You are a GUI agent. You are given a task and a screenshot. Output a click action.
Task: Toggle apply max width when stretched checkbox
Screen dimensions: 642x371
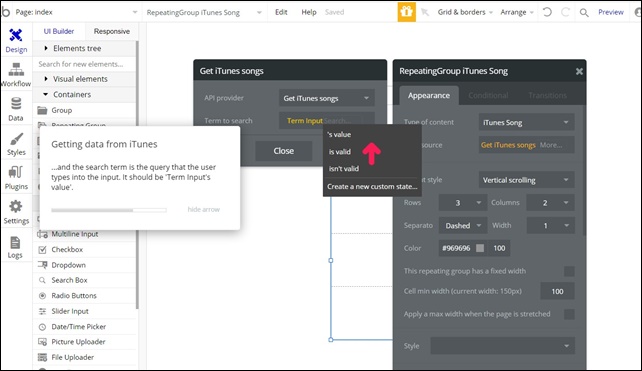pyautogui.click(x=569, y=314)
